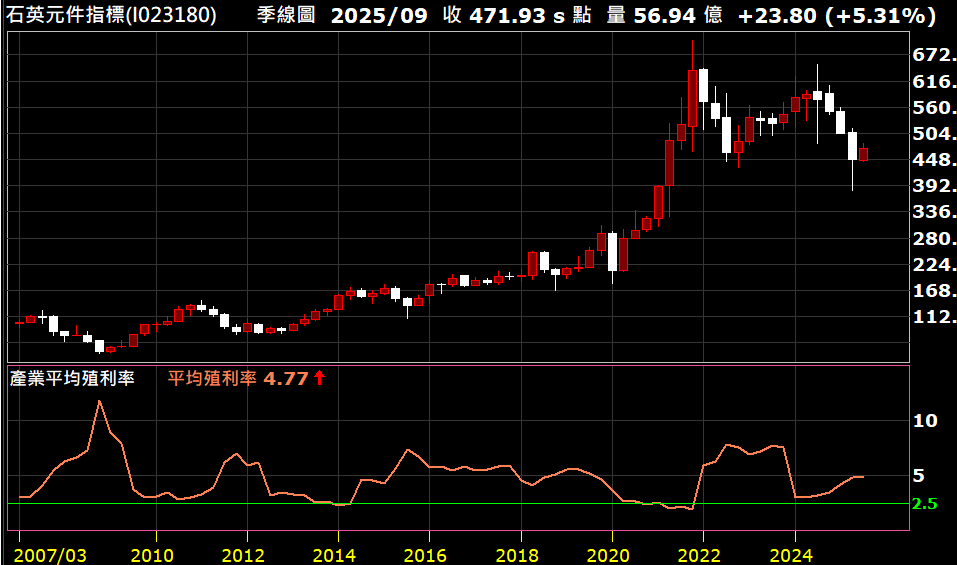This screenshot has width=957, height=565.
Task: Click the 10 label on yield axis
Action: pos(925,421)
